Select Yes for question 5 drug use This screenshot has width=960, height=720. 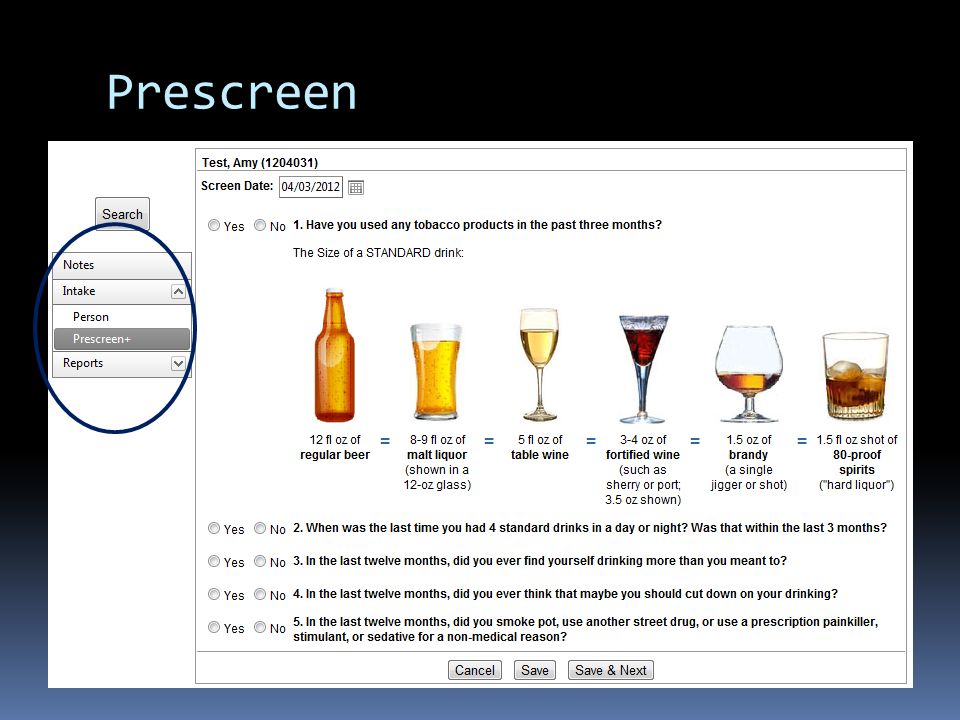(x=214, y=627)
